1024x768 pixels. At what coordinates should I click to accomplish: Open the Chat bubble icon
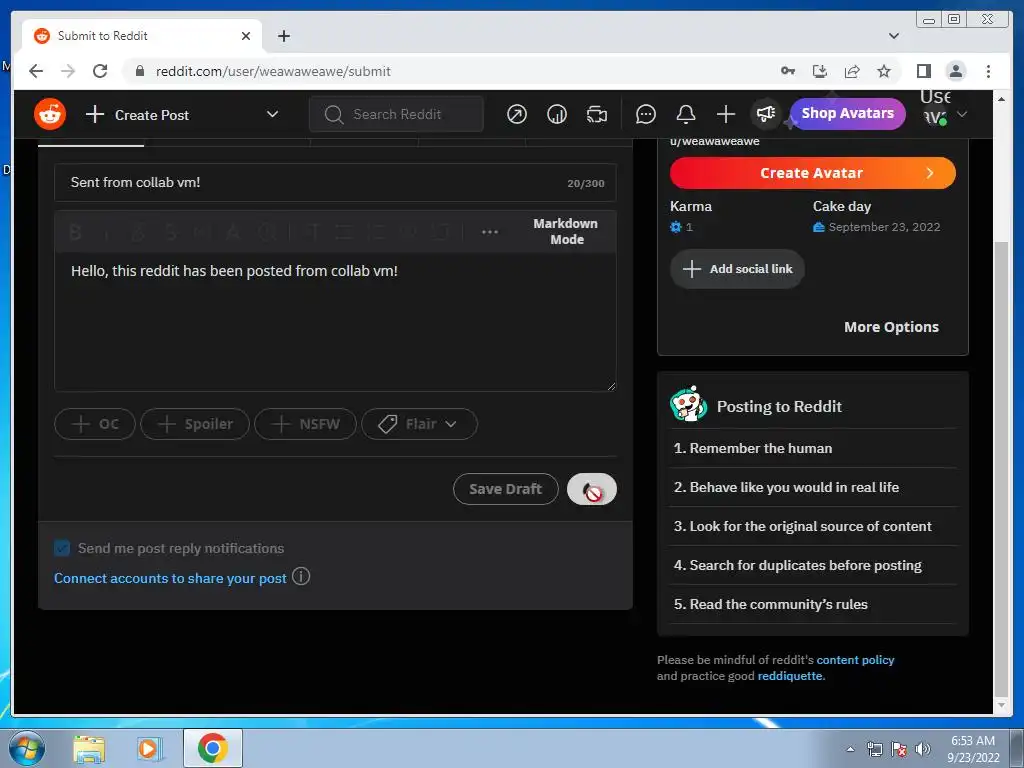point(645,115)
